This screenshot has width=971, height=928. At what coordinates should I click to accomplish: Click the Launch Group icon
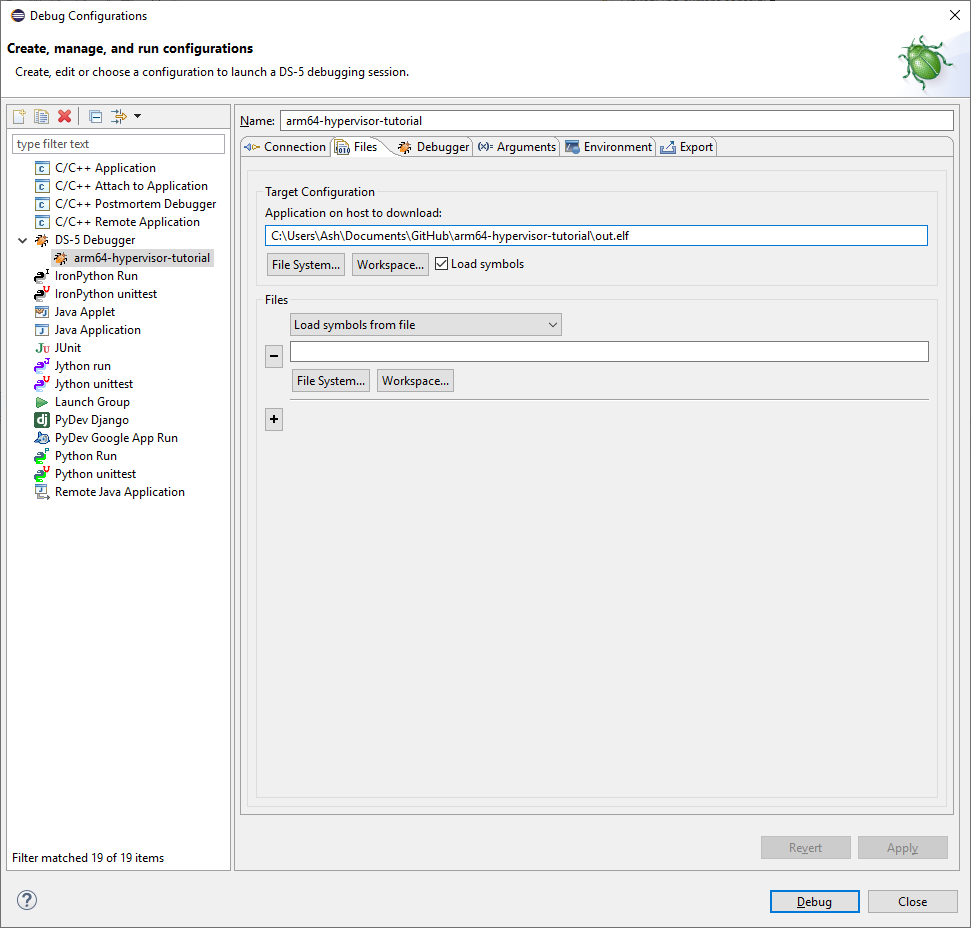41,402
